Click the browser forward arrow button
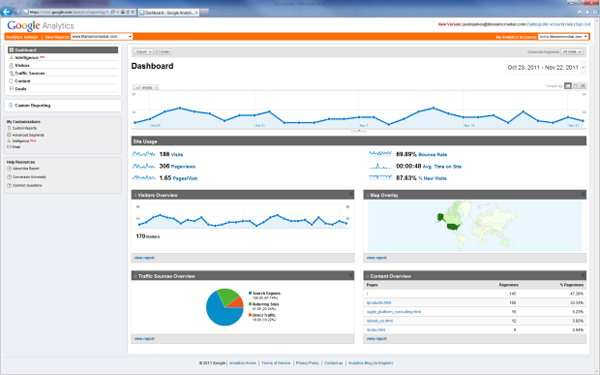The width and height of the screenshot is (600, 375). (x=17, y=12)
